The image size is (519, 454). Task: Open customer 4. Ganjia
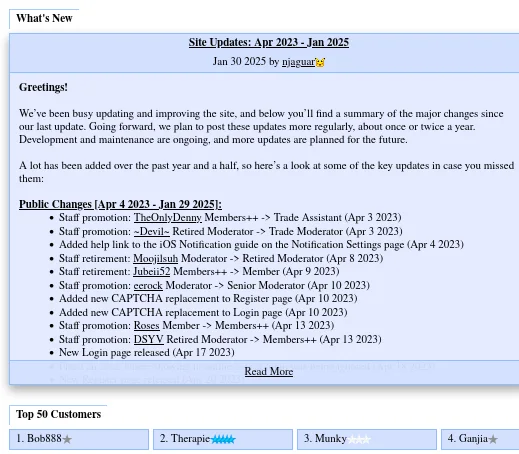coord(480,439)
